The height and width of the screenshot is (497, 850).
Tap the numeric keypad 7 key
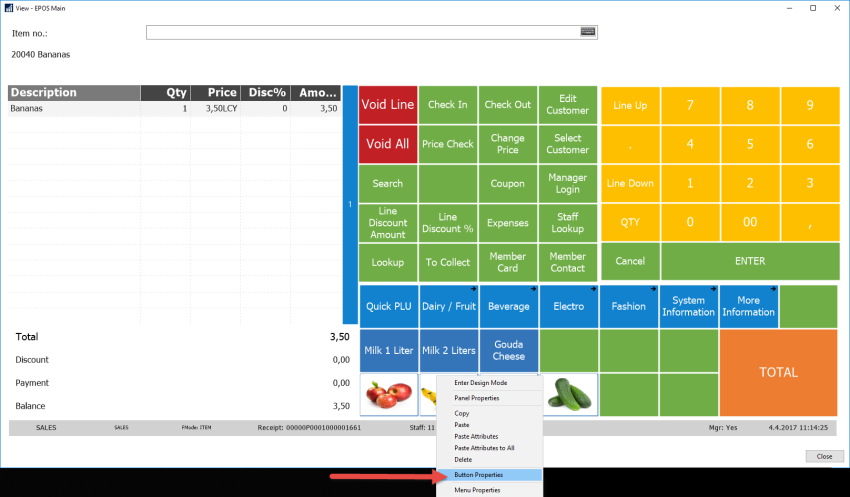[690, 105]
